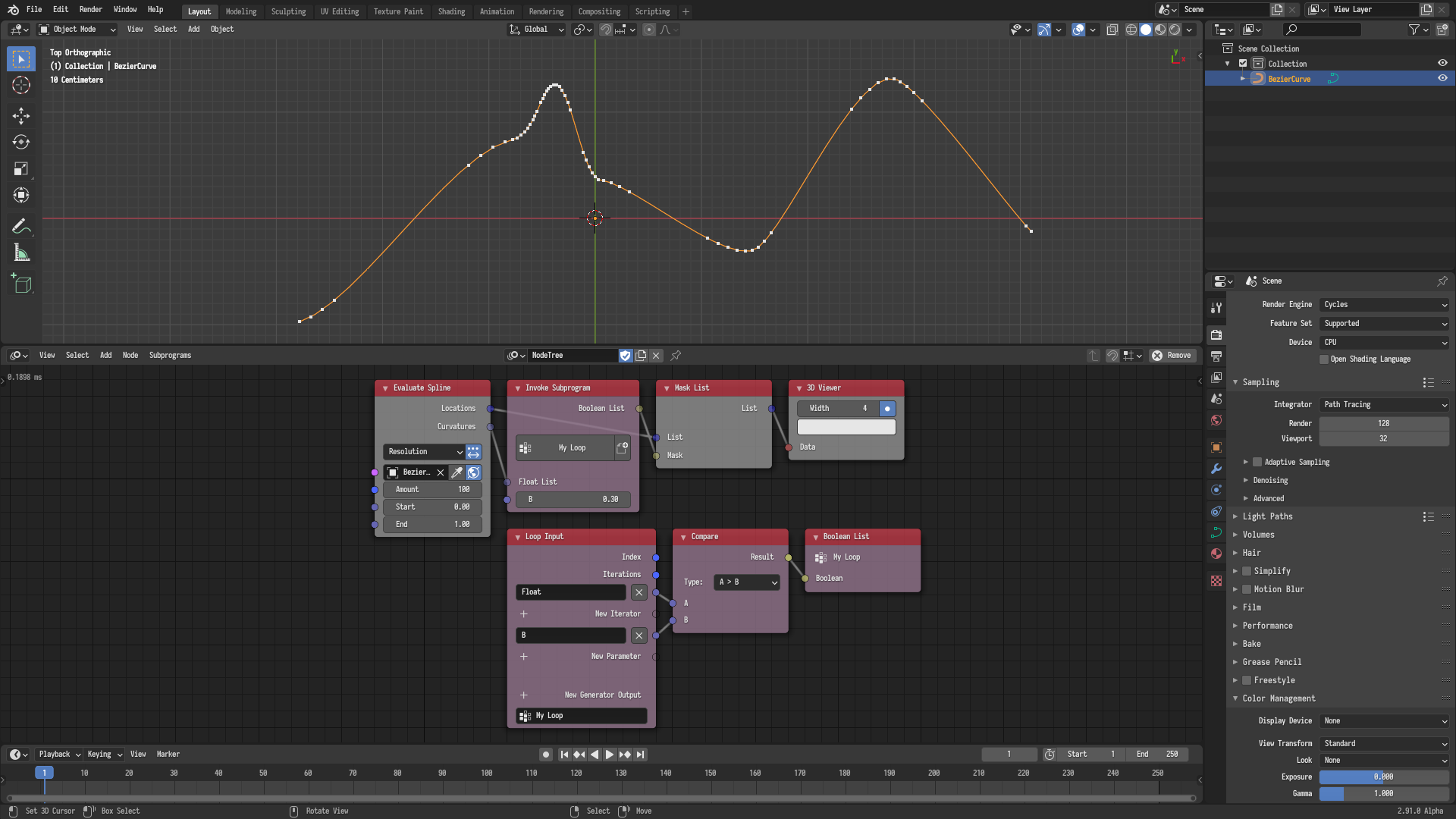Toggle BezierCurve visibility in the Outliner
Image resolution: width=1456 pixels, height=819 pixels.
(1444, 79)
